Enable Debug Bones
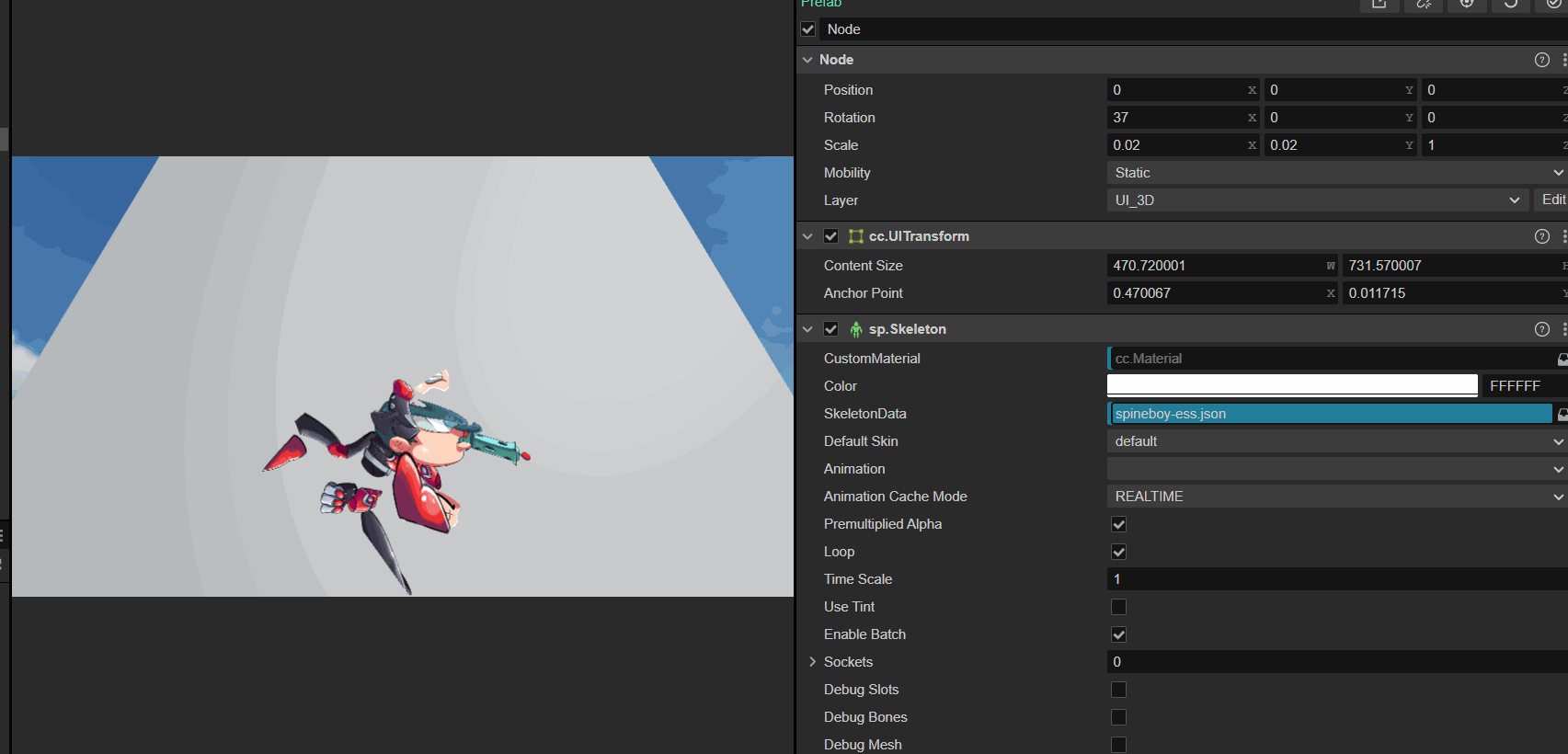1568x754 pixels. click(1119, 717)
